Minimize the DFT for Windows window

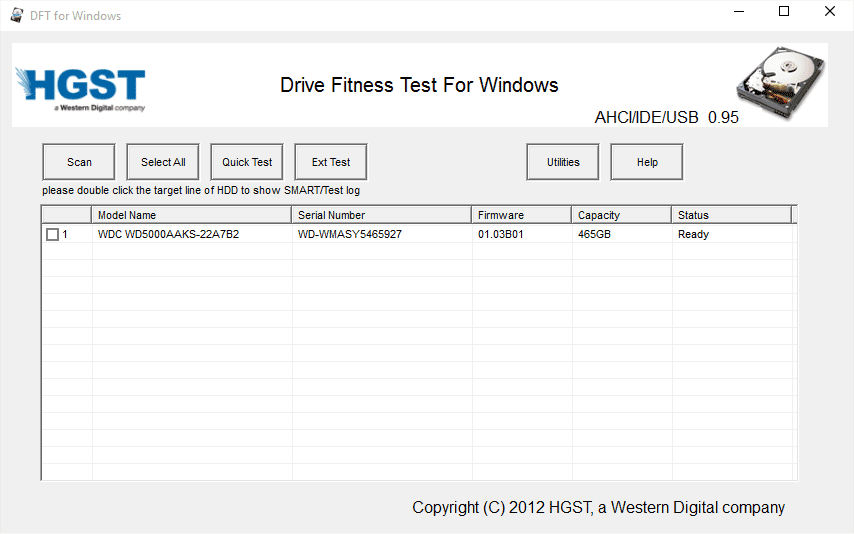[x=738, y=13]
